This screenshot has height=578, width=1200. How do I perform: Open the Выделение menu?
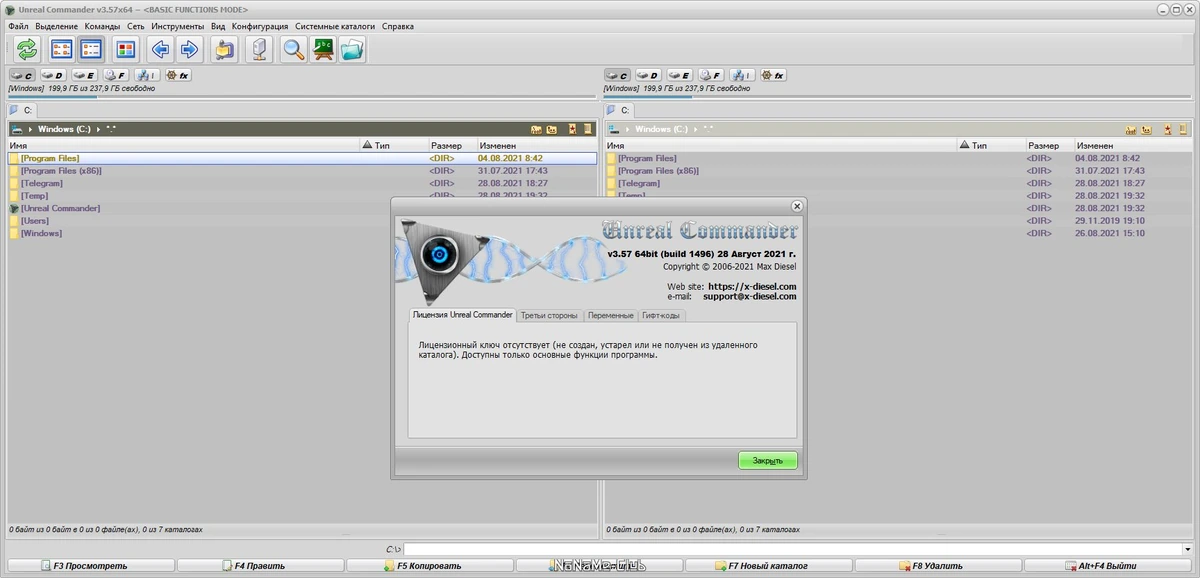tap(56, 25)
